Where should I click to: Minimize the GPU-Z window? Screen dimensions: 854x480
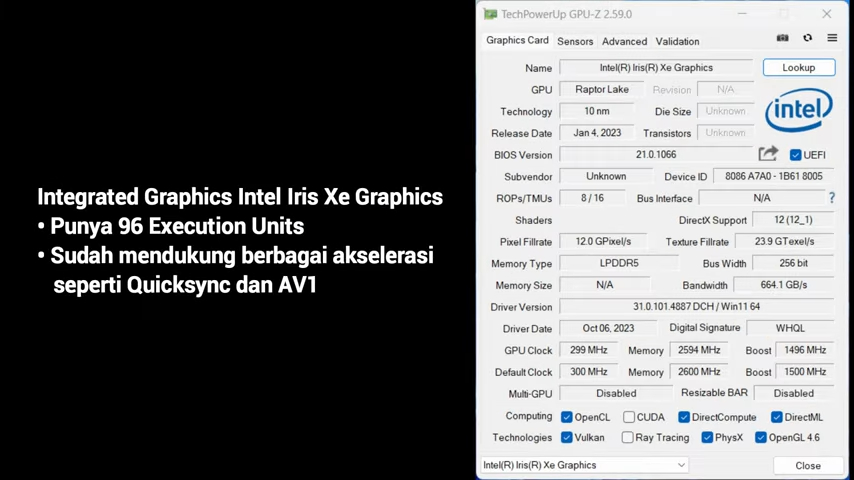pos(742,14)
